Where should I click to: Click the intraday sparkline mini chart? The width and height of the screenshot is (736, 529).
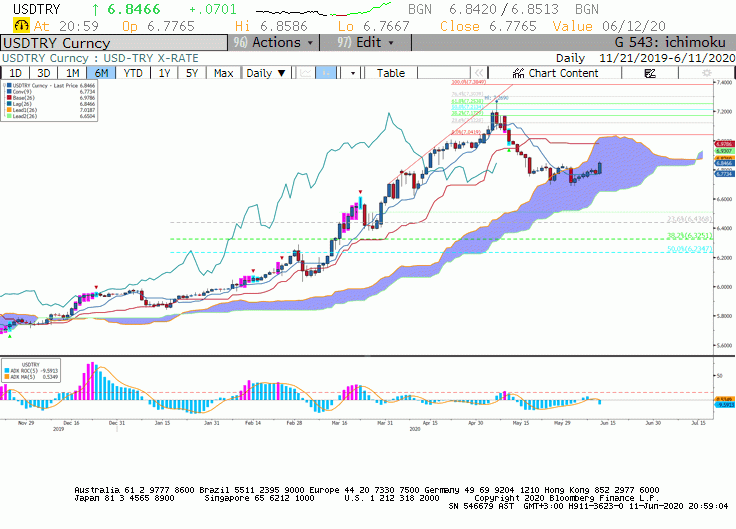click(x=323, y=9)
